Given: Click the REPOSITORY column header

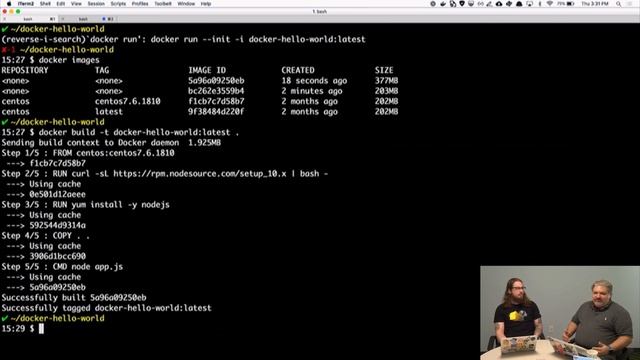Looking at the screenshot, I should point(25,70).
